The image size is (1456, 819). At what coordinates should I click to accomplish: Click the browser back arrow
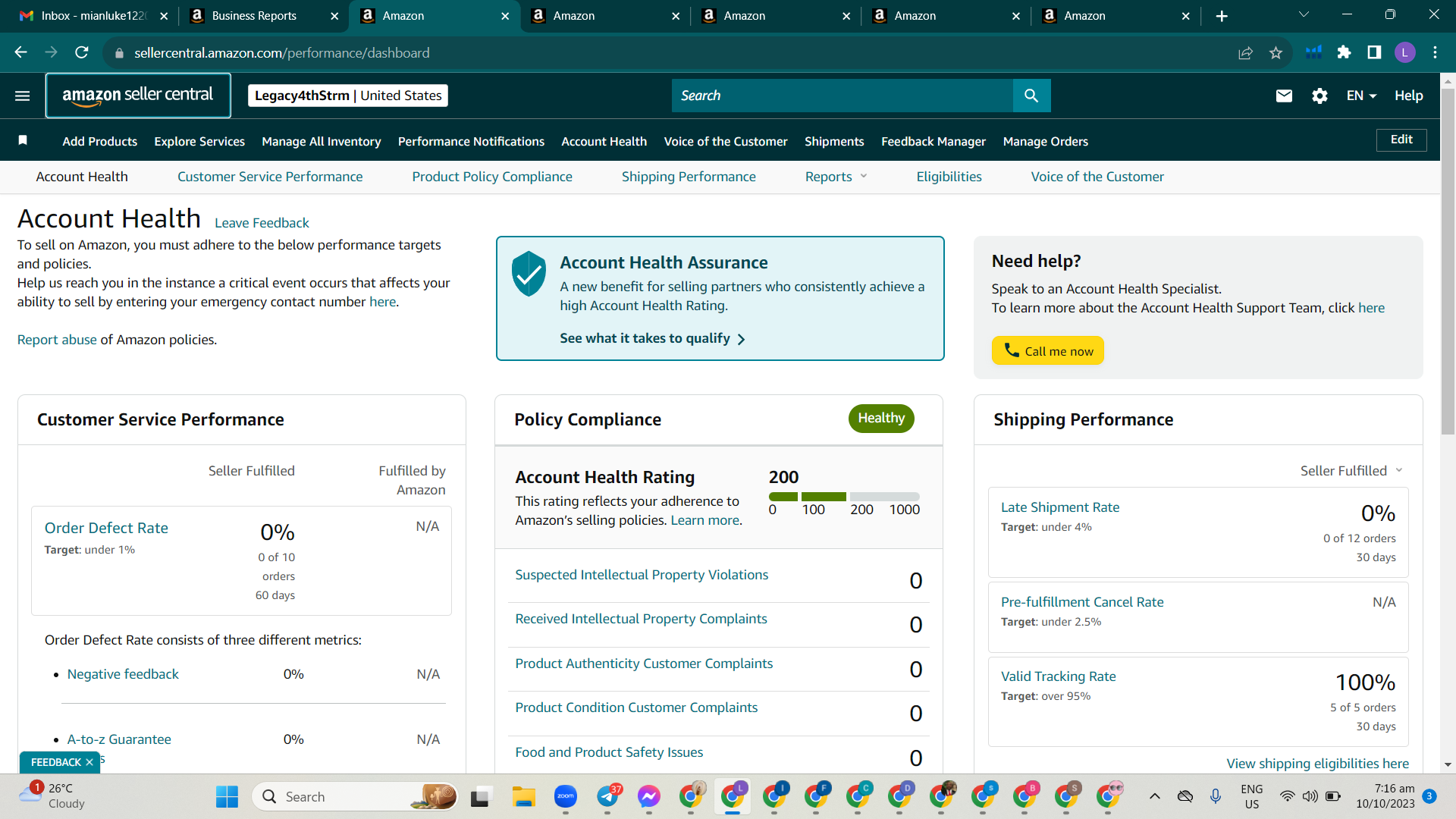coord(21,52)
